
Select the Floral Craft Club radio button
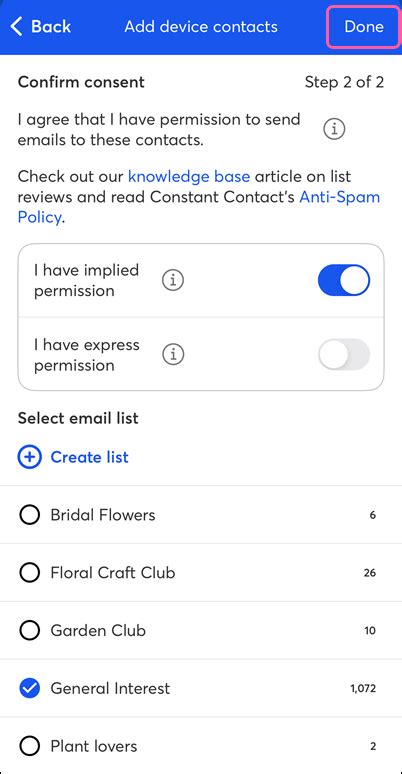30,573
